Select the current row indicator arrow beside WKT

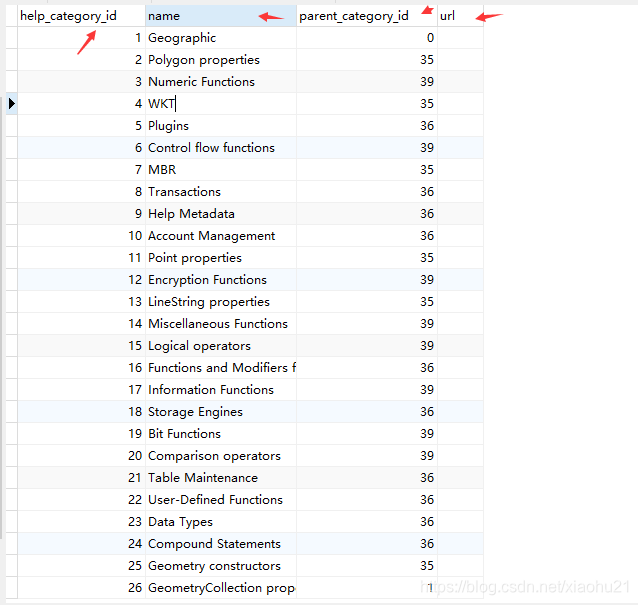(x=11, y=104)
